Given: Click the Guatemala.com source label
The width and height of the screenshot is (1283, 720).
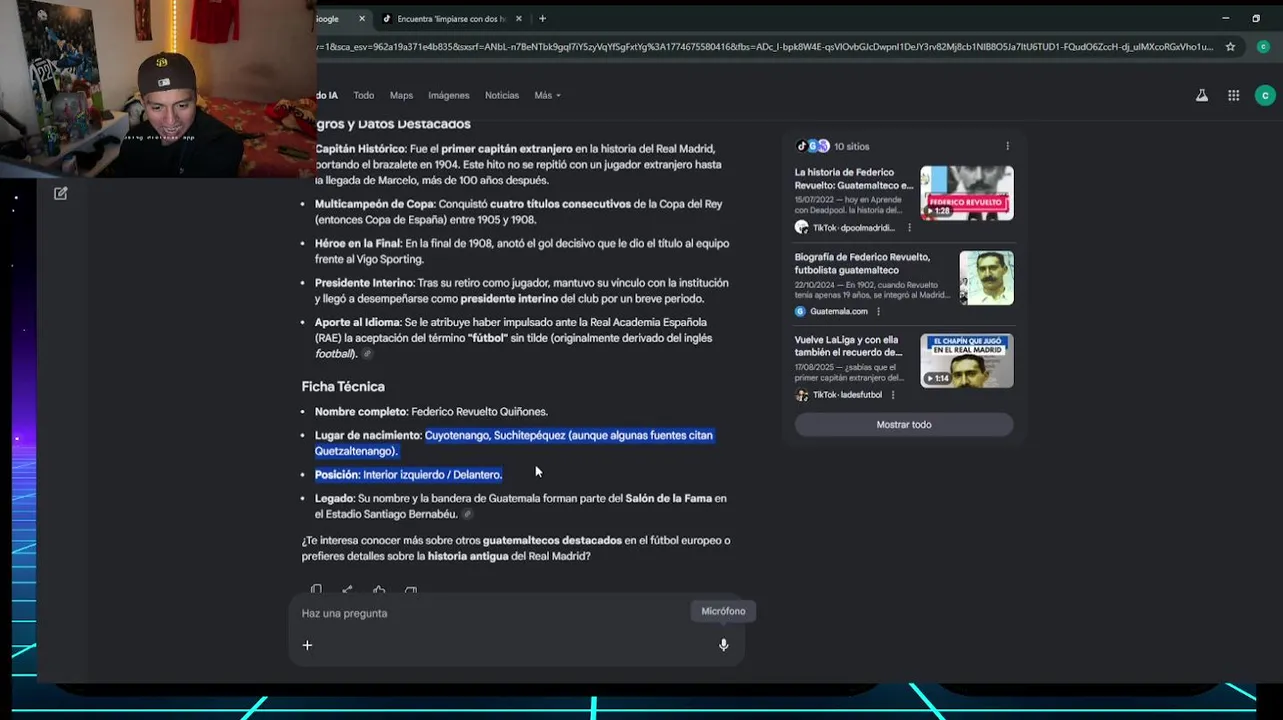Looking at the screenshot, I should [x=838, y=311].
